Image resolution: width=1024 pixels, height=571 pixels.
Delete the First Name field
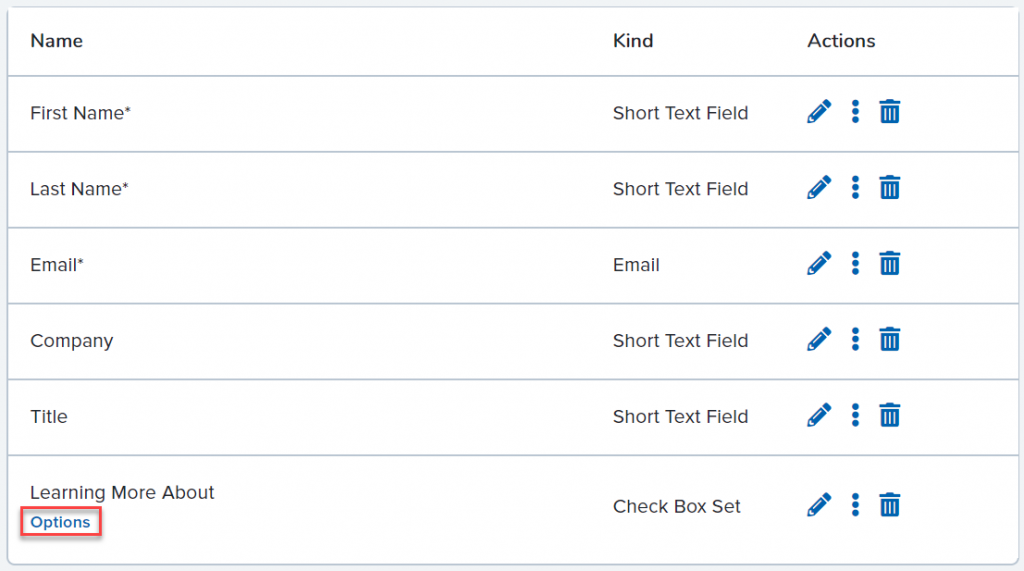click(889, 112)
